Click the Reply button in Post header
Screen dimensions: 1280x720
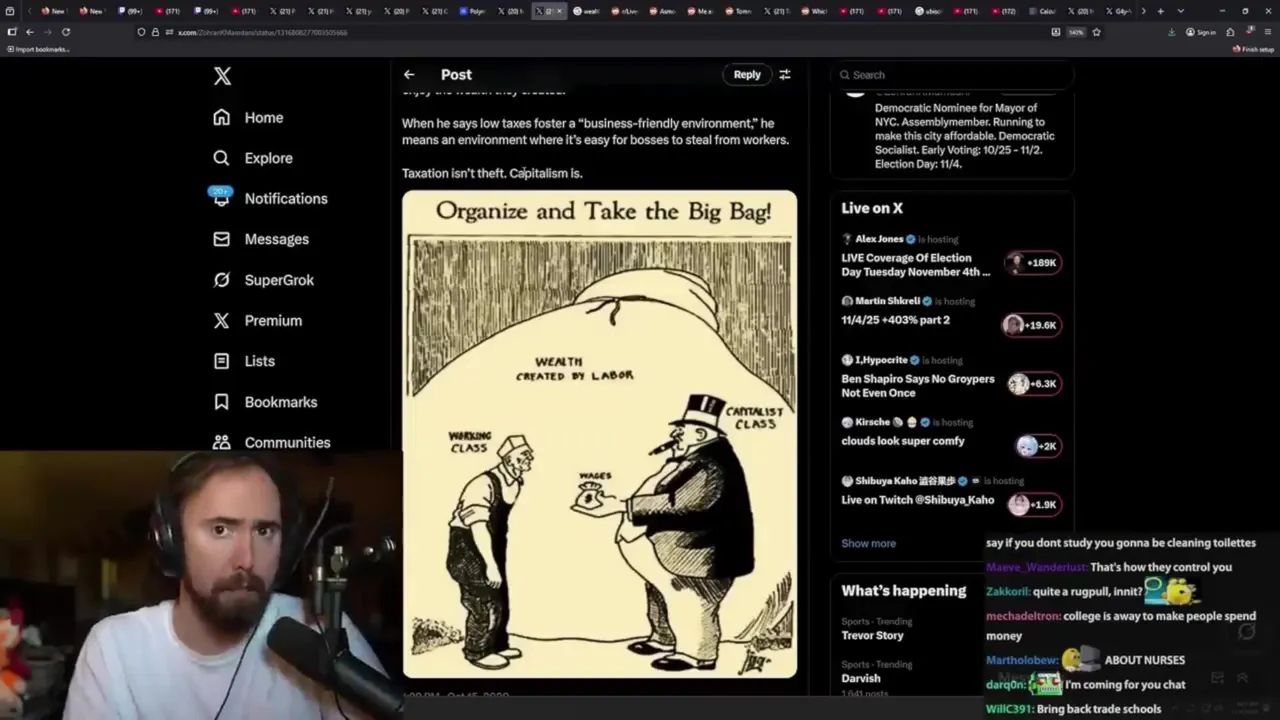click(747, 74)
